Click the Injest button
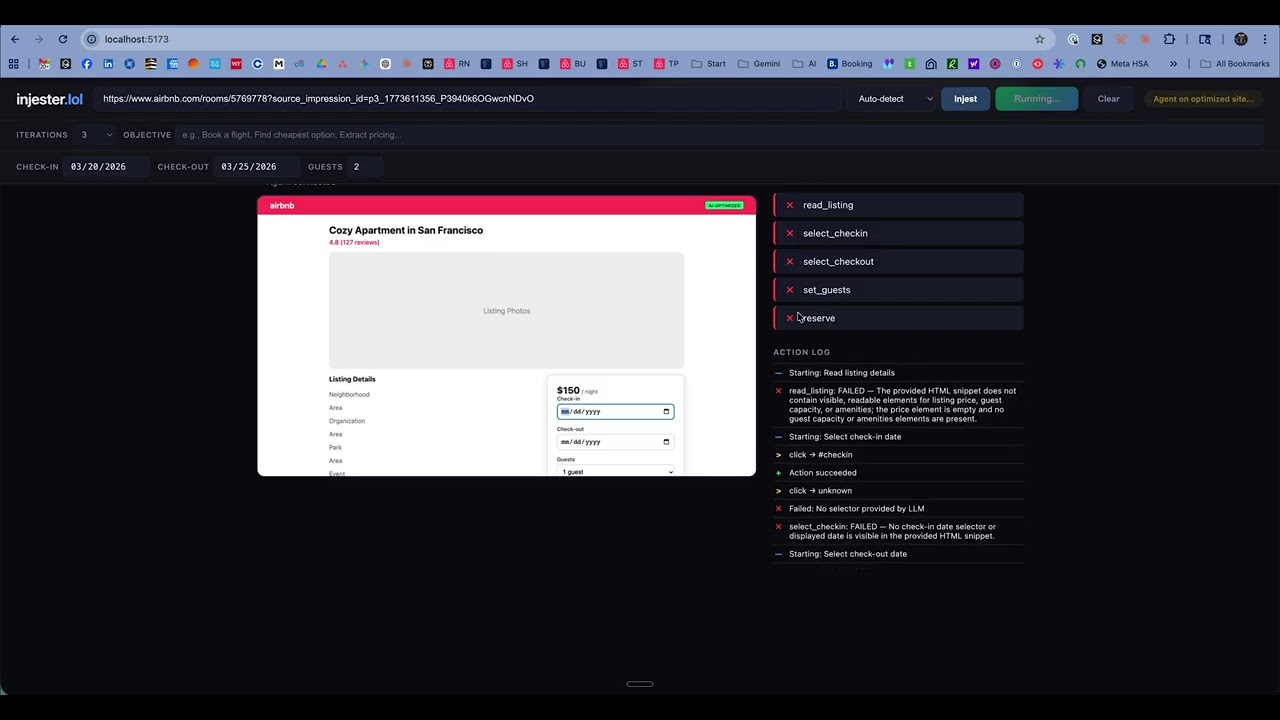Image resolution: width=1280 pixels, height=720 pixels. (x=965, y=99)
